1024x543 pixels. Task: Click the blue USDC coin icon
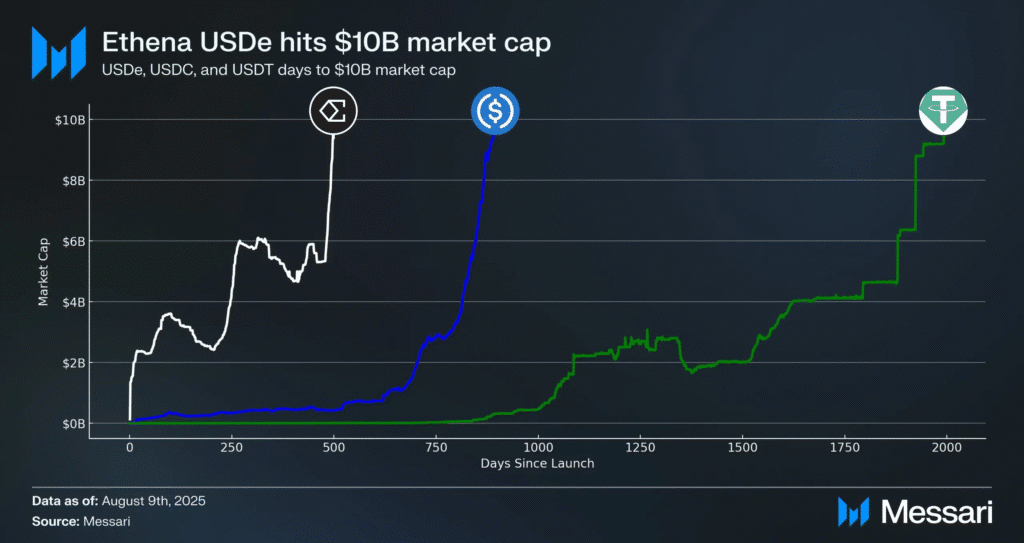495,110
